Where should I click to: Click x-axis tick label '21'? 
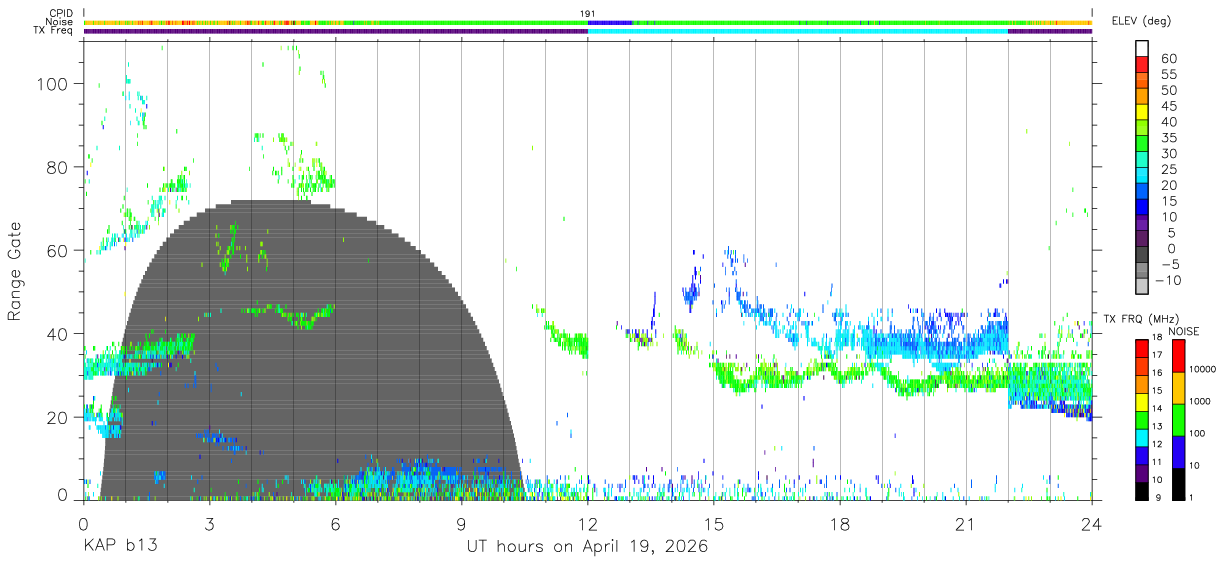click(x=966, y=524)
